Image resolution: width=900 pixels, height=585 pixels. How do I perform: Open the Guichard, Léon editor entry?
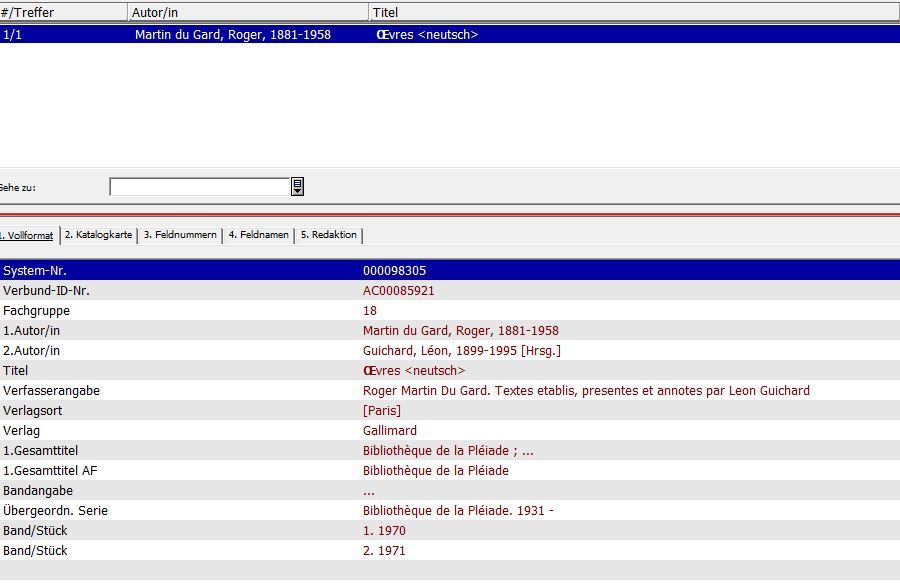(x=461, y=351)
